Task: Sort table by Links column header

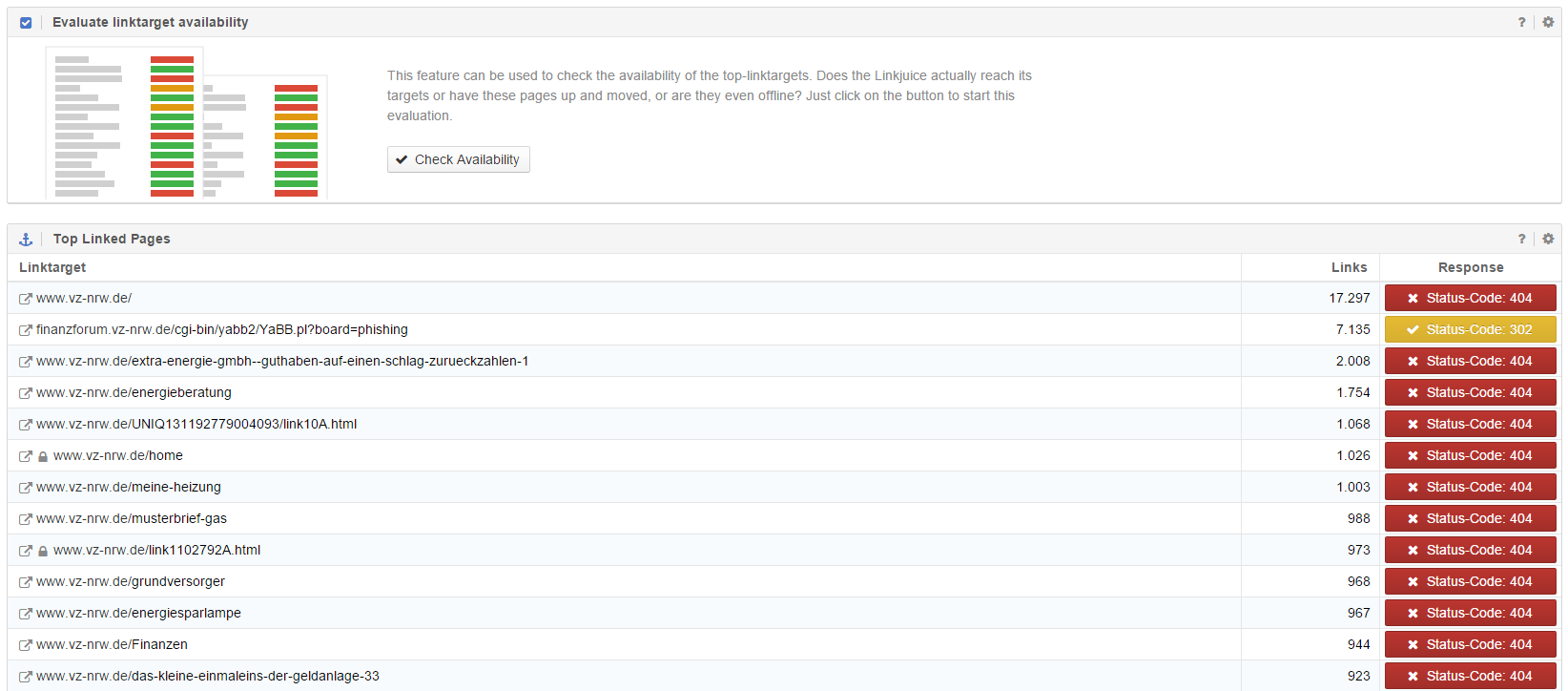Action: 1349,267
